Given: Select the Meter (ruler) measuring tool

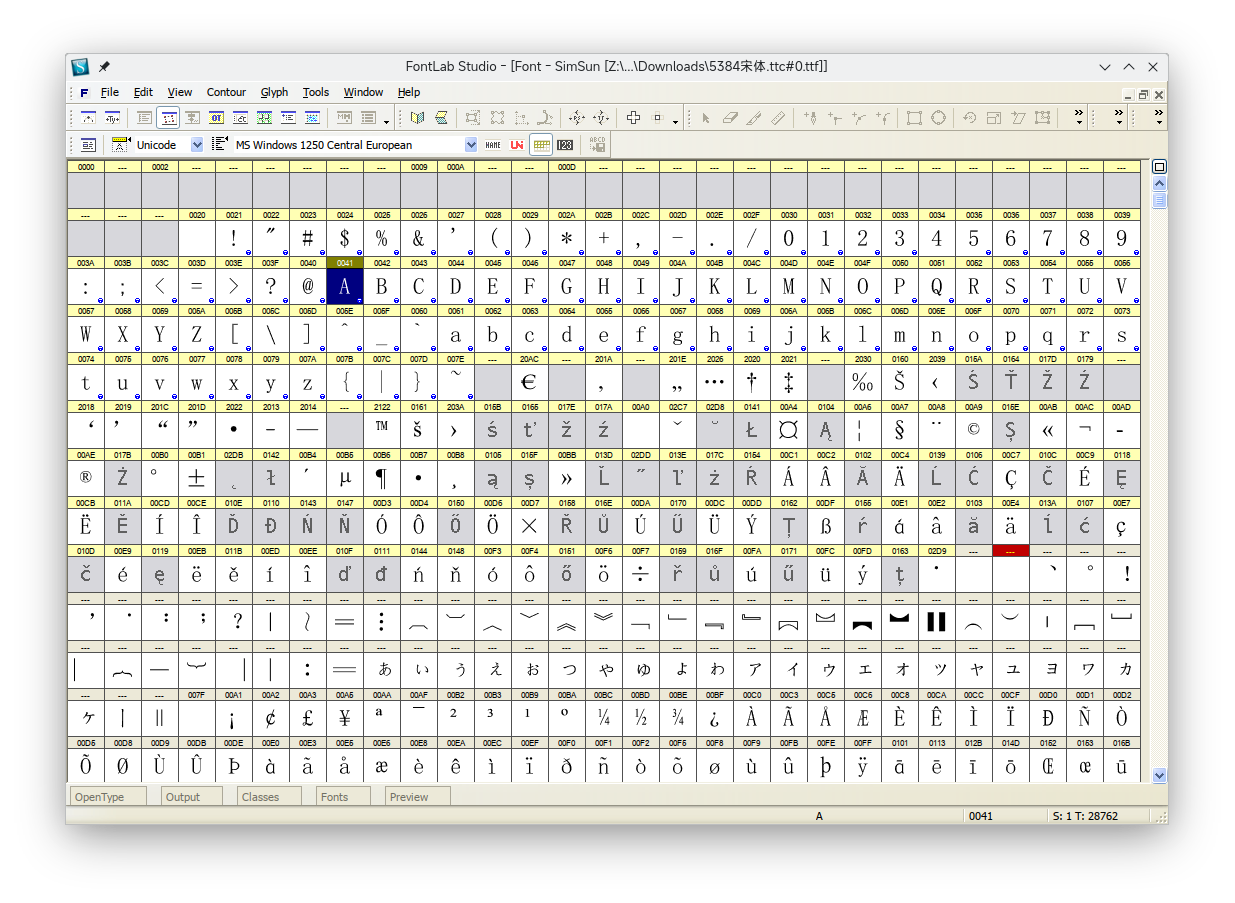Looking at the screenshot, I should pyautogui.click(x=778, y=118).
